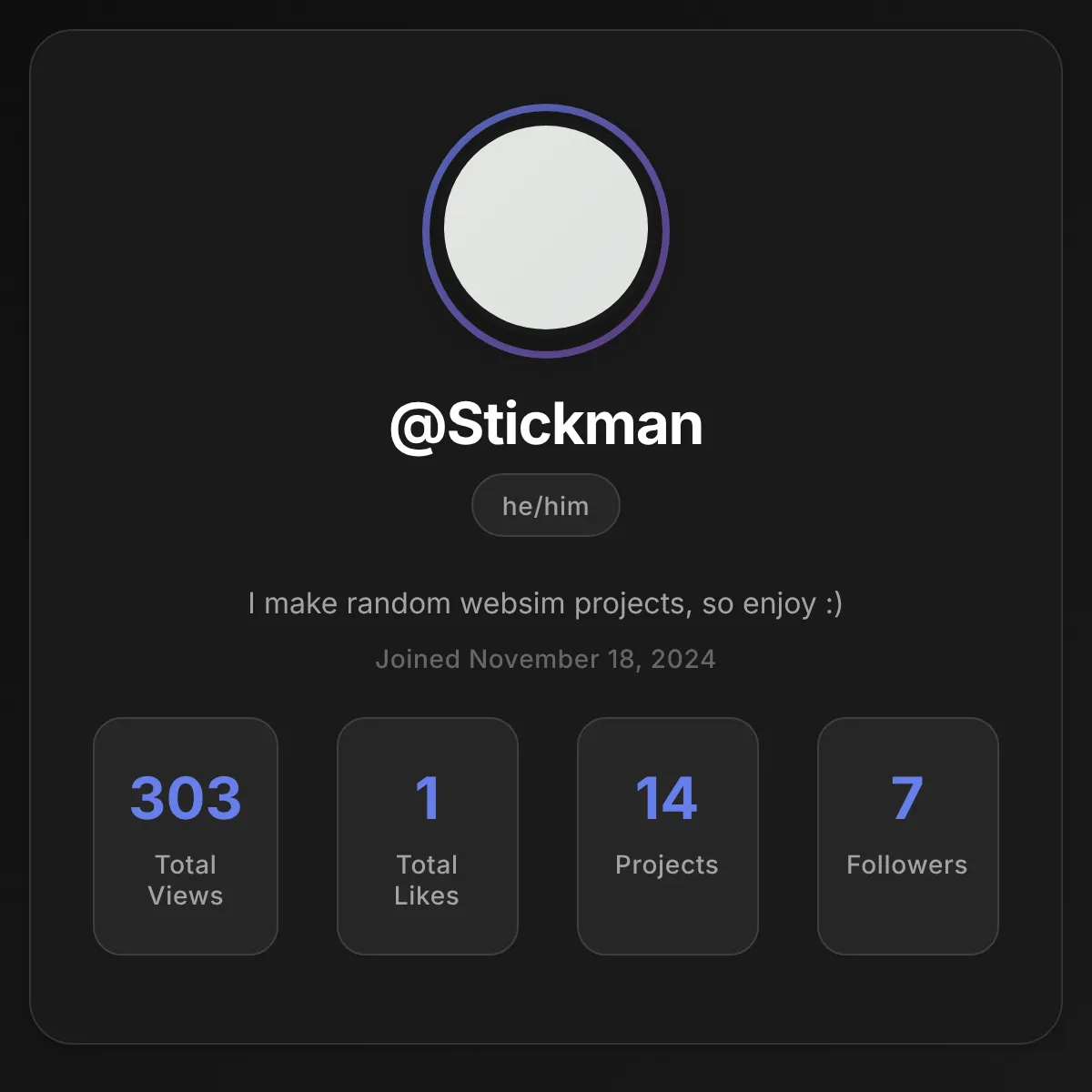Open the Projects stat card
Screen dimensions: 1092x1092
(x=668, y=836)
